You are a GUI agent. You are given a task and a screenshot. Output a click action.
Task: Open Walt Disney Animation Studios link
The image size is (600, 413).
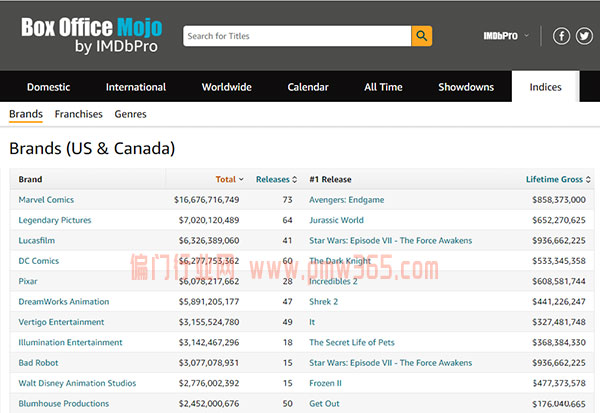click(x=77, y=383)
